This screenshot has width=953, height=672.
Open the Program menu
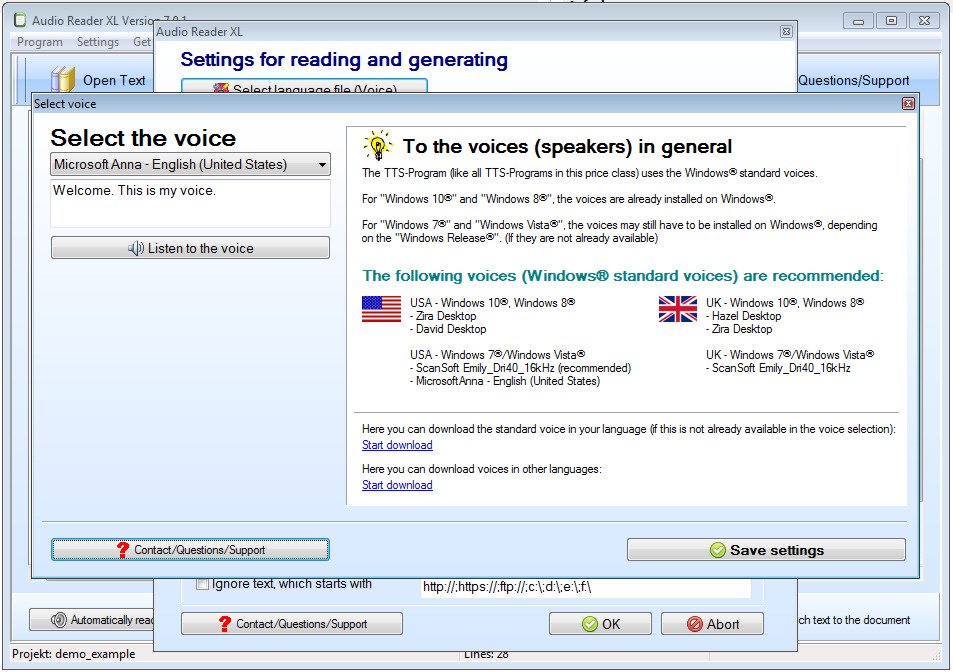[x=40, y=42]
